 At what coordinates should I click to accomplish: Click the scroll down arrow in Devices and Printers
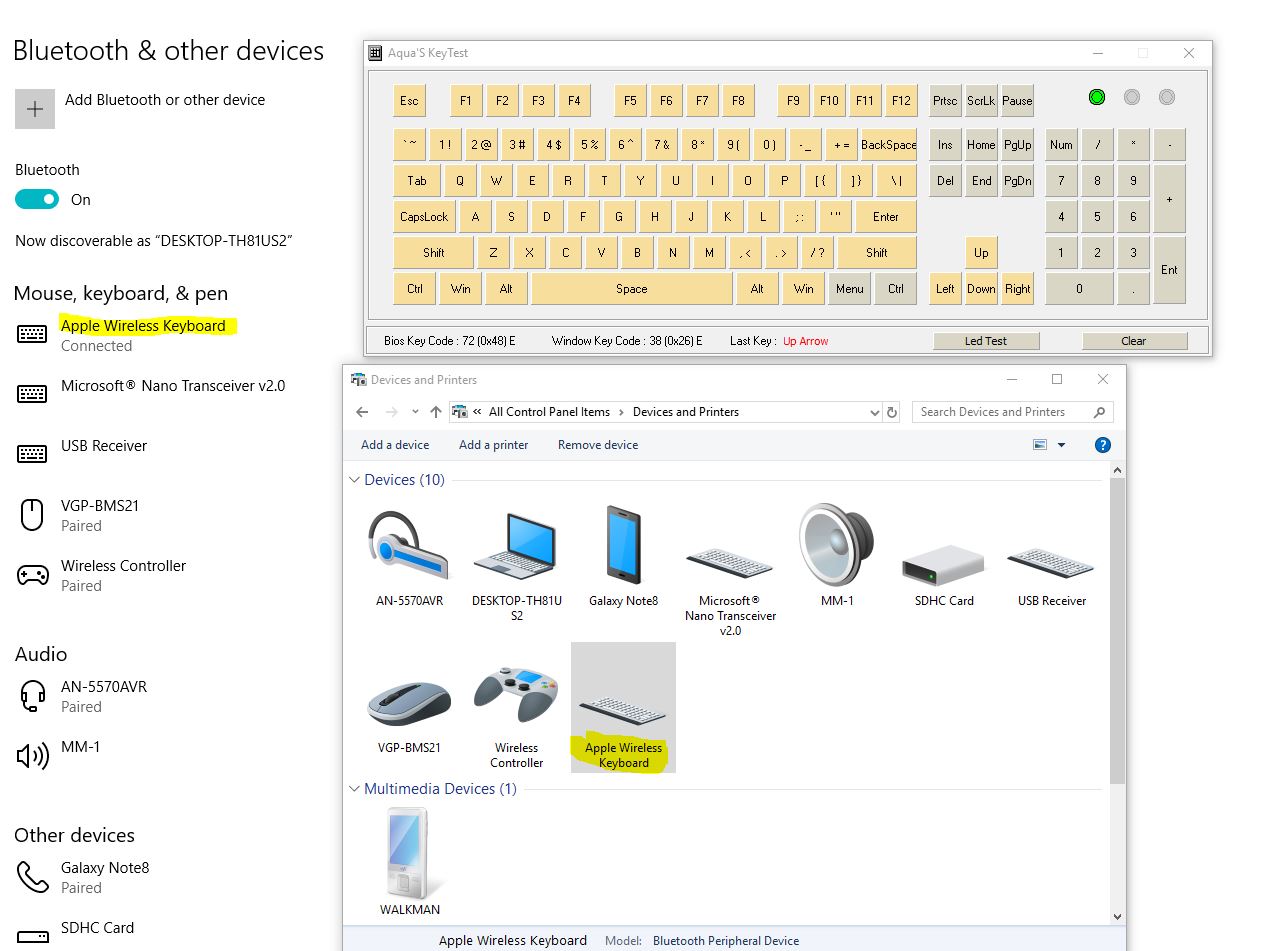(x=1117, y=917)
